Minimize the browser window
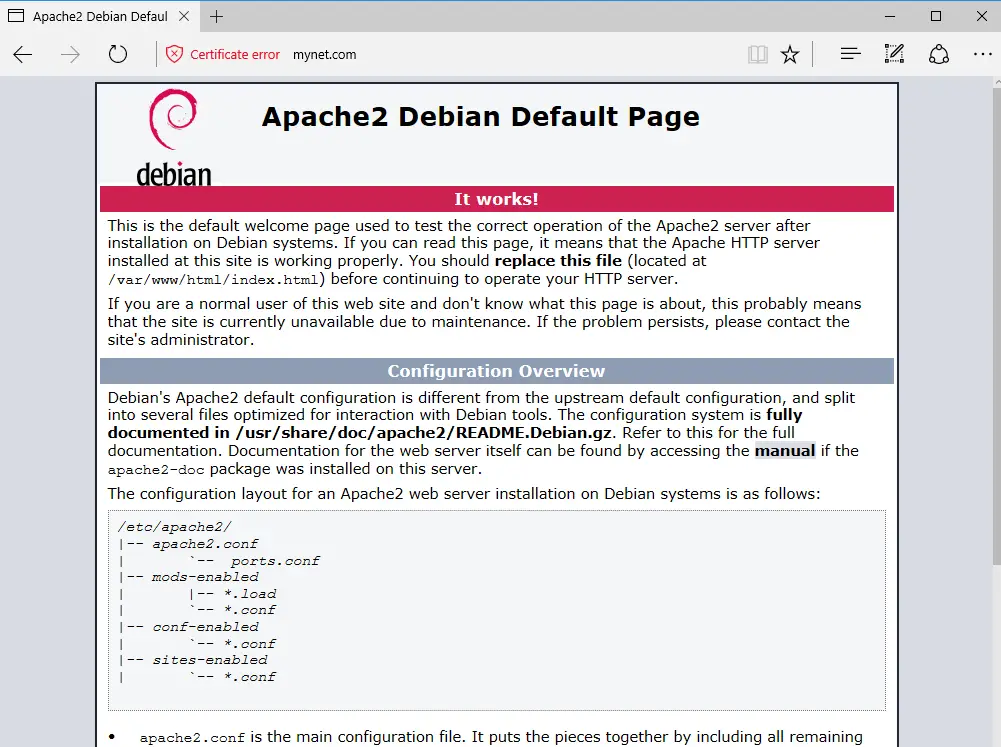 [x=890, y=17]
